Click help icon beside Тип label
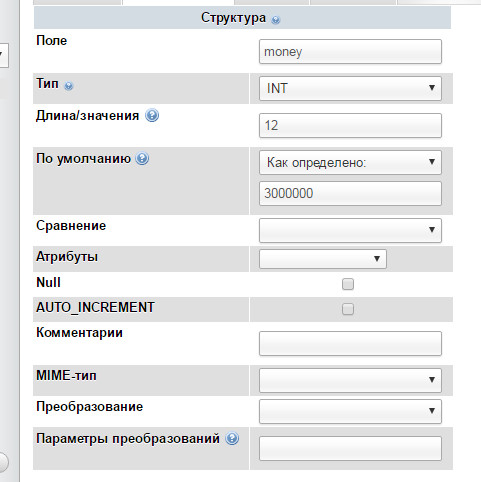481x482 pixels. pyautogui.click(x=68, y=86)
